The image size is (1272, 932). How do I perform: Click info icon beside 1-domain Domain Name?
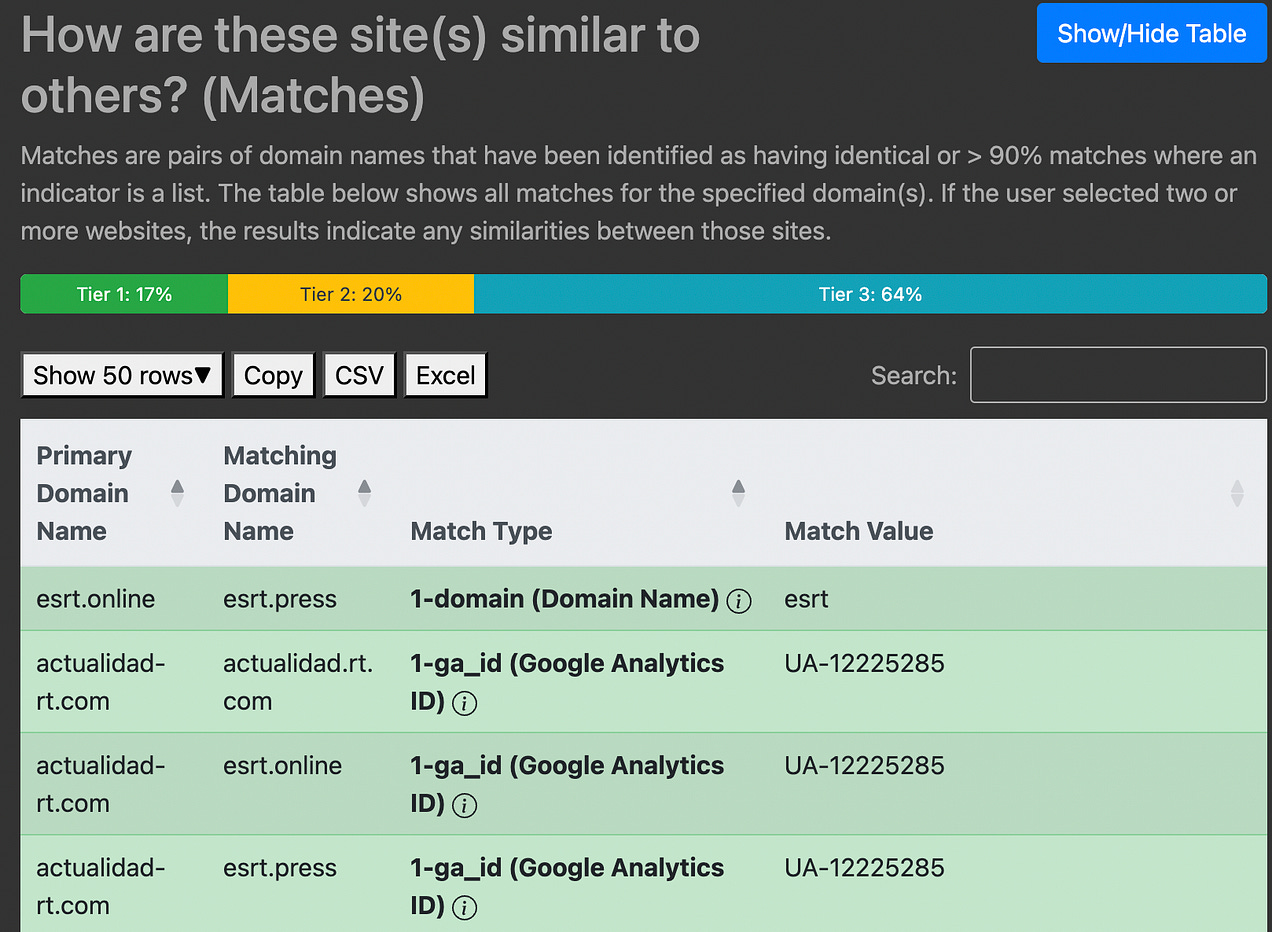[739, 601]
